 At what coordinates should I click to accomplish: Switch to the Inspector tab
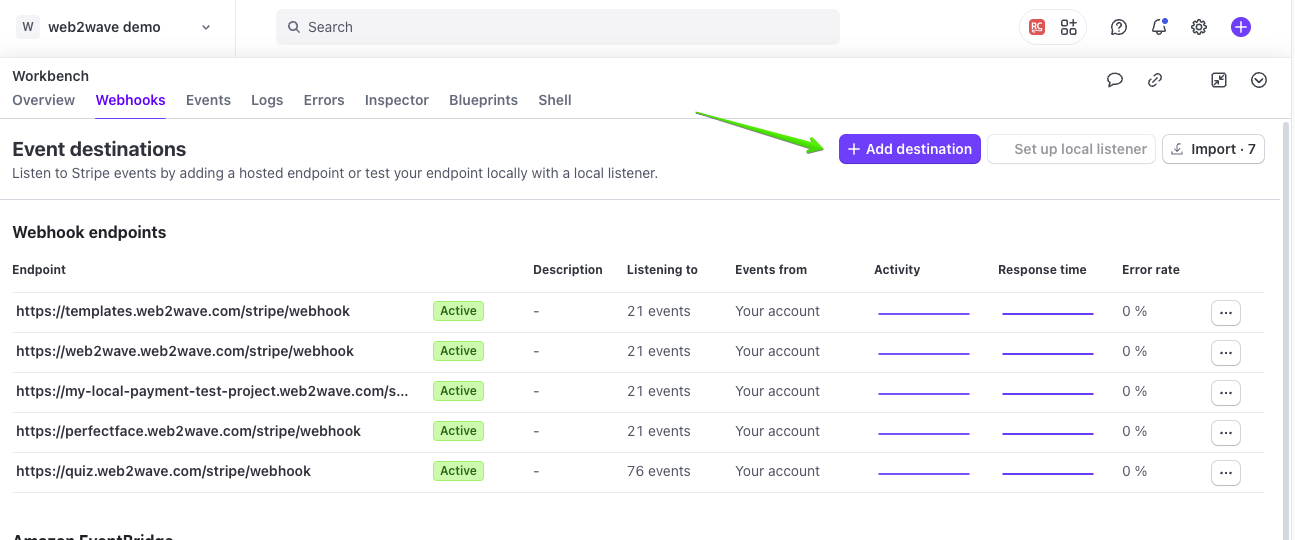(x=397, y=100)
